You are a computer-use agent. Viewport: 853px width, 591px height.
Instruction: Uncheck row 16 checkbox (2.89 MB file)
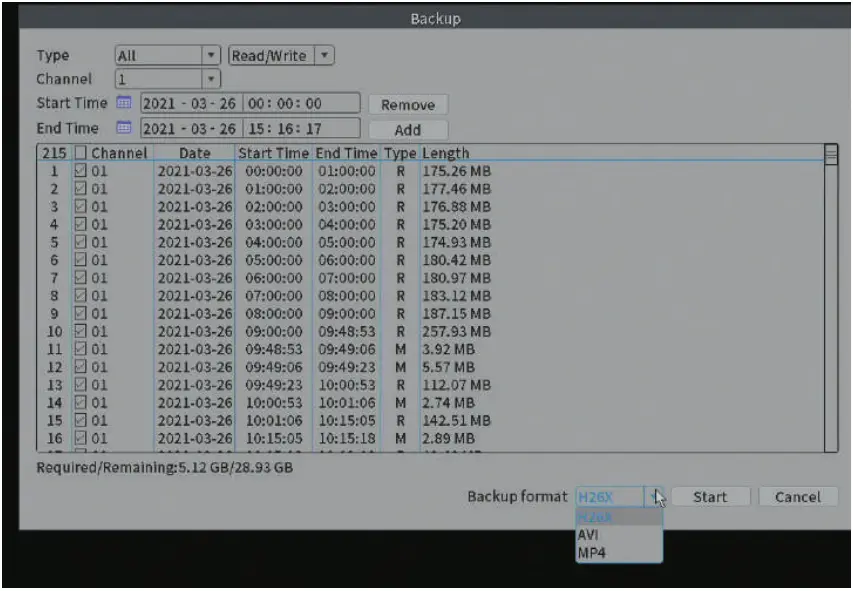coord(81,438)
